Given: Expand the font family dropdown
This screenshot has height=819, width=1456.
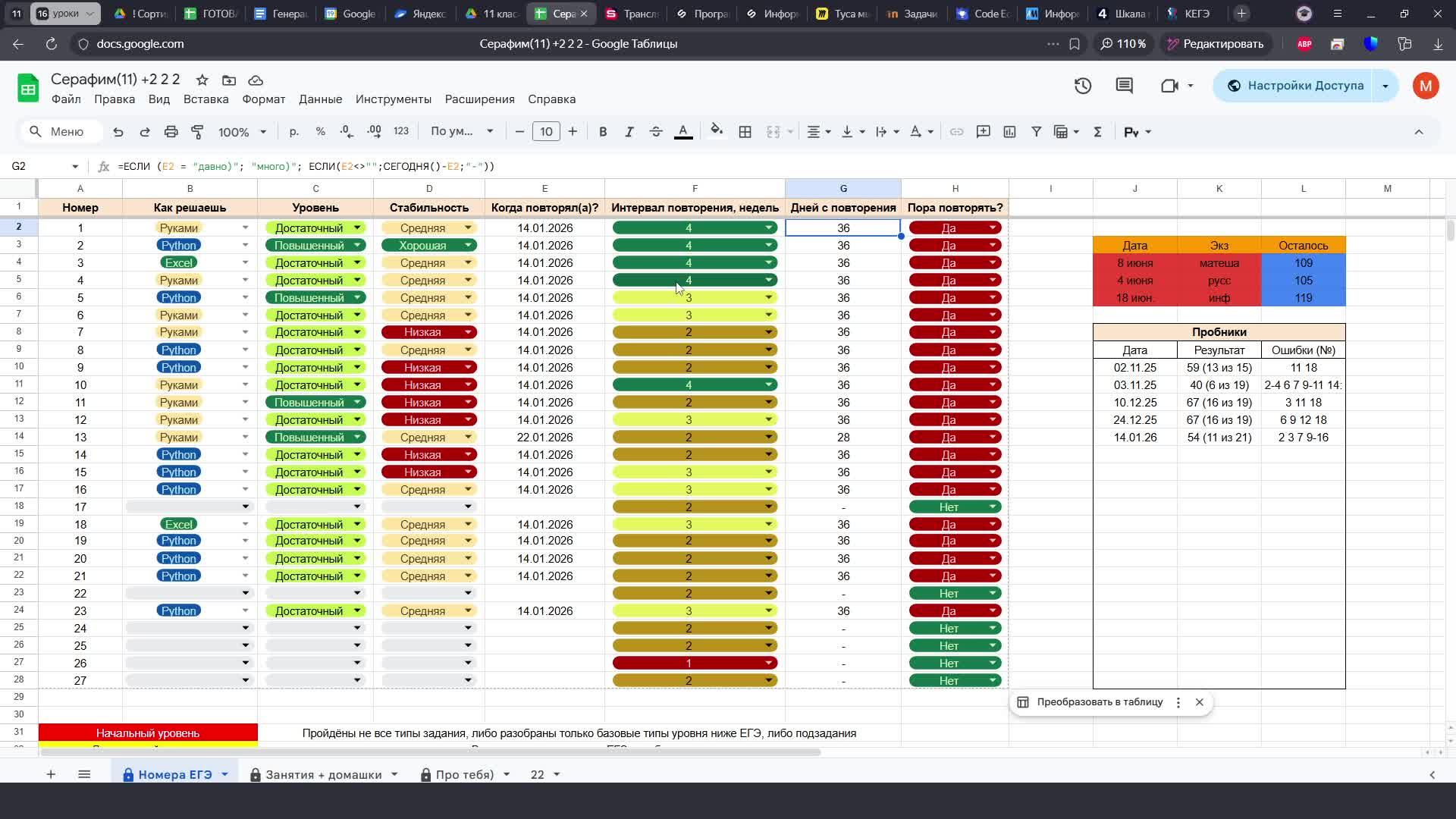Looking at the screenshot, I should [x=462, y=132].
